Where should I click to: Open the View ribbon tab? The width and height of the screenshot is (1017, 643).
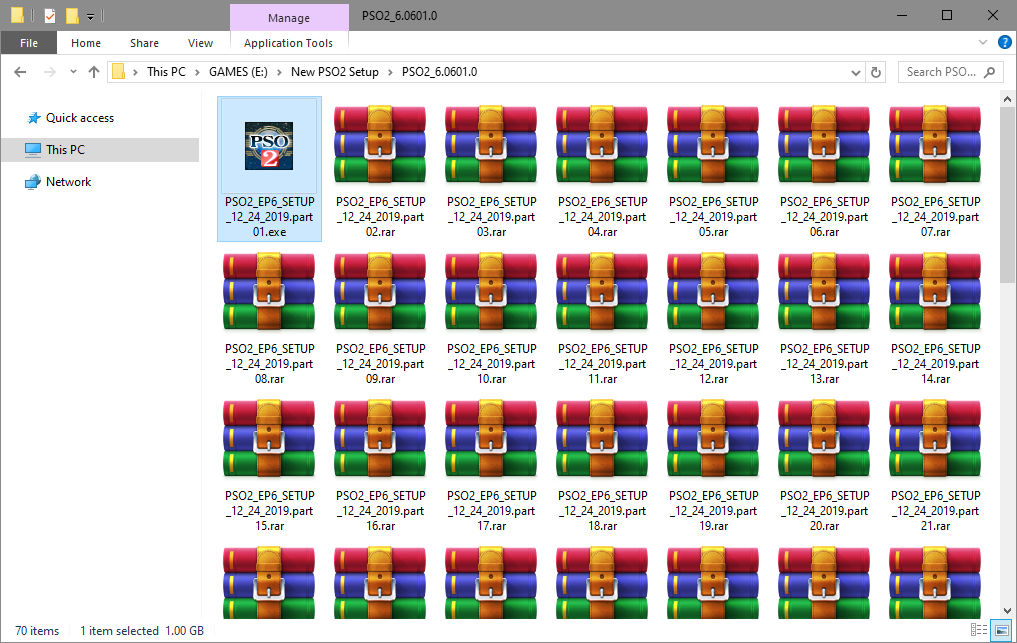(x=200, y=43)
